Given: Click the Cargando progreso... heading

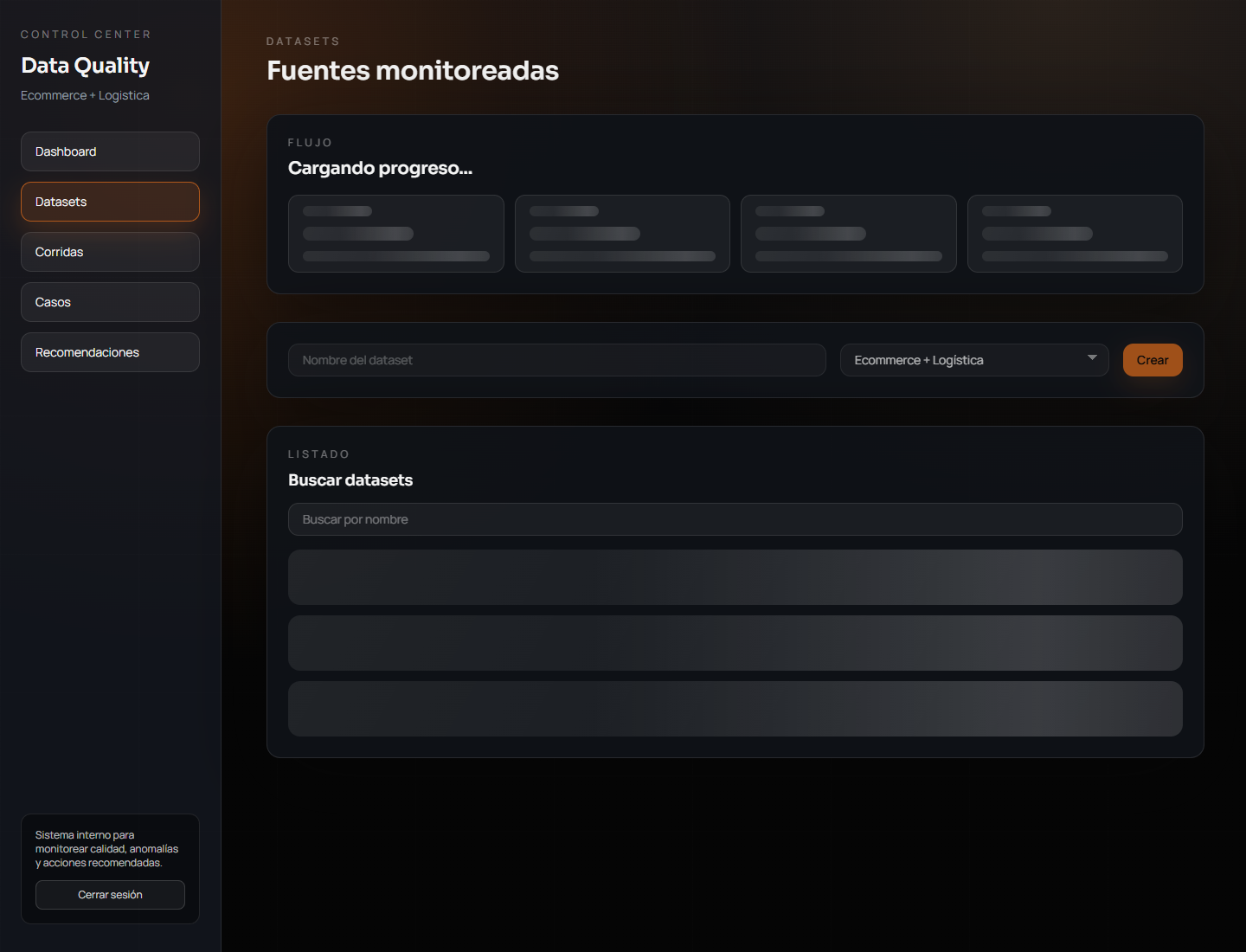Looking at the screenshot, I should click(380, 168).
